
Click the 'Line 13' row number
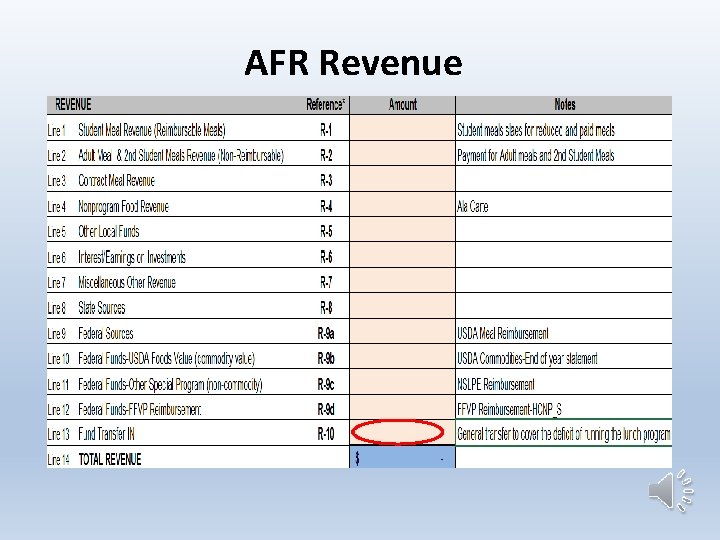click(x=58, y=434)
